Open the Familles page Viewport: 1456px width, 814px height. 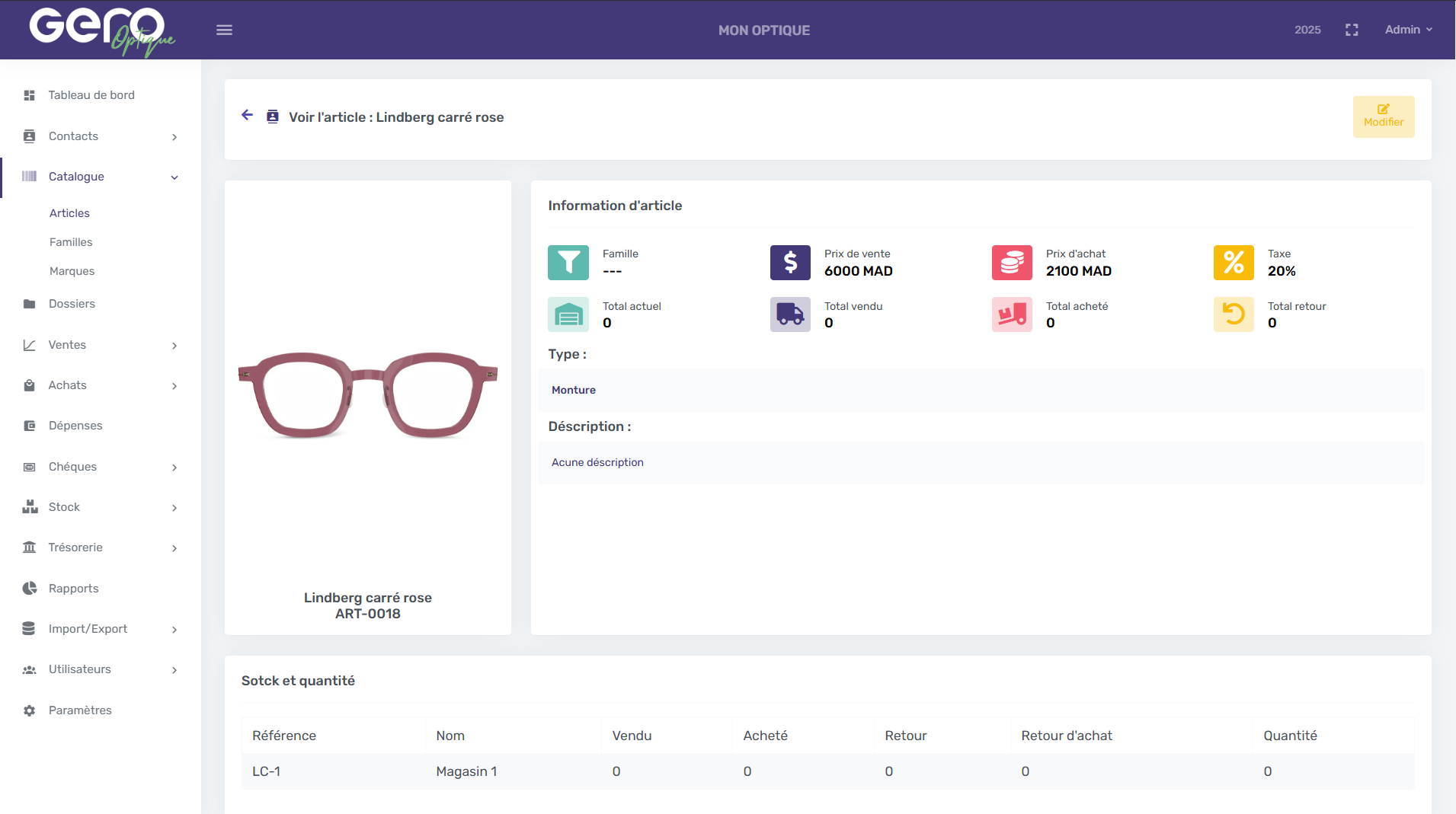[x=71, y=242]
